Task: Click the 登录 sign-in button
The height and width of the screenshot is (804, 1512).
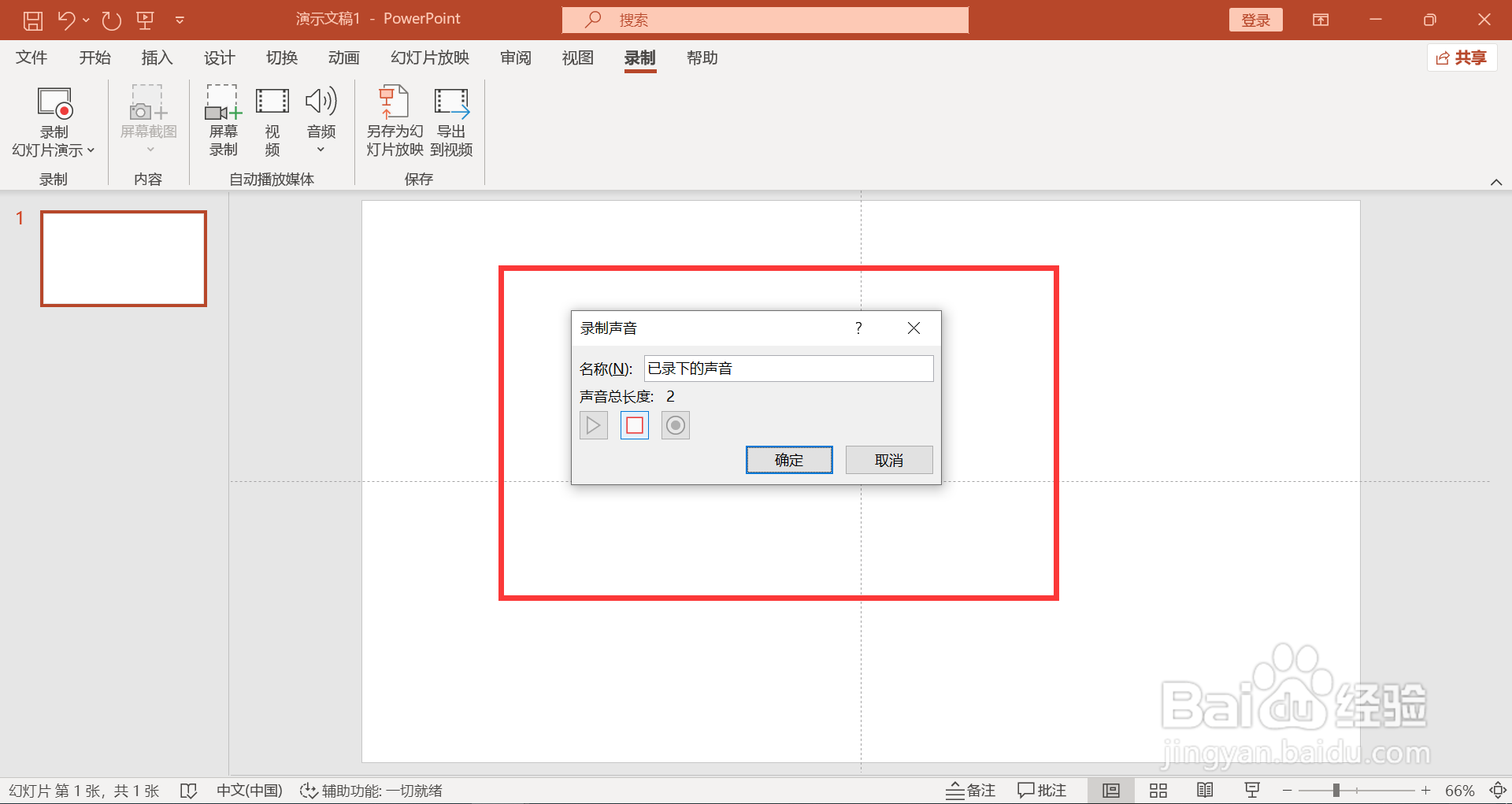Action: point(1255,20)
